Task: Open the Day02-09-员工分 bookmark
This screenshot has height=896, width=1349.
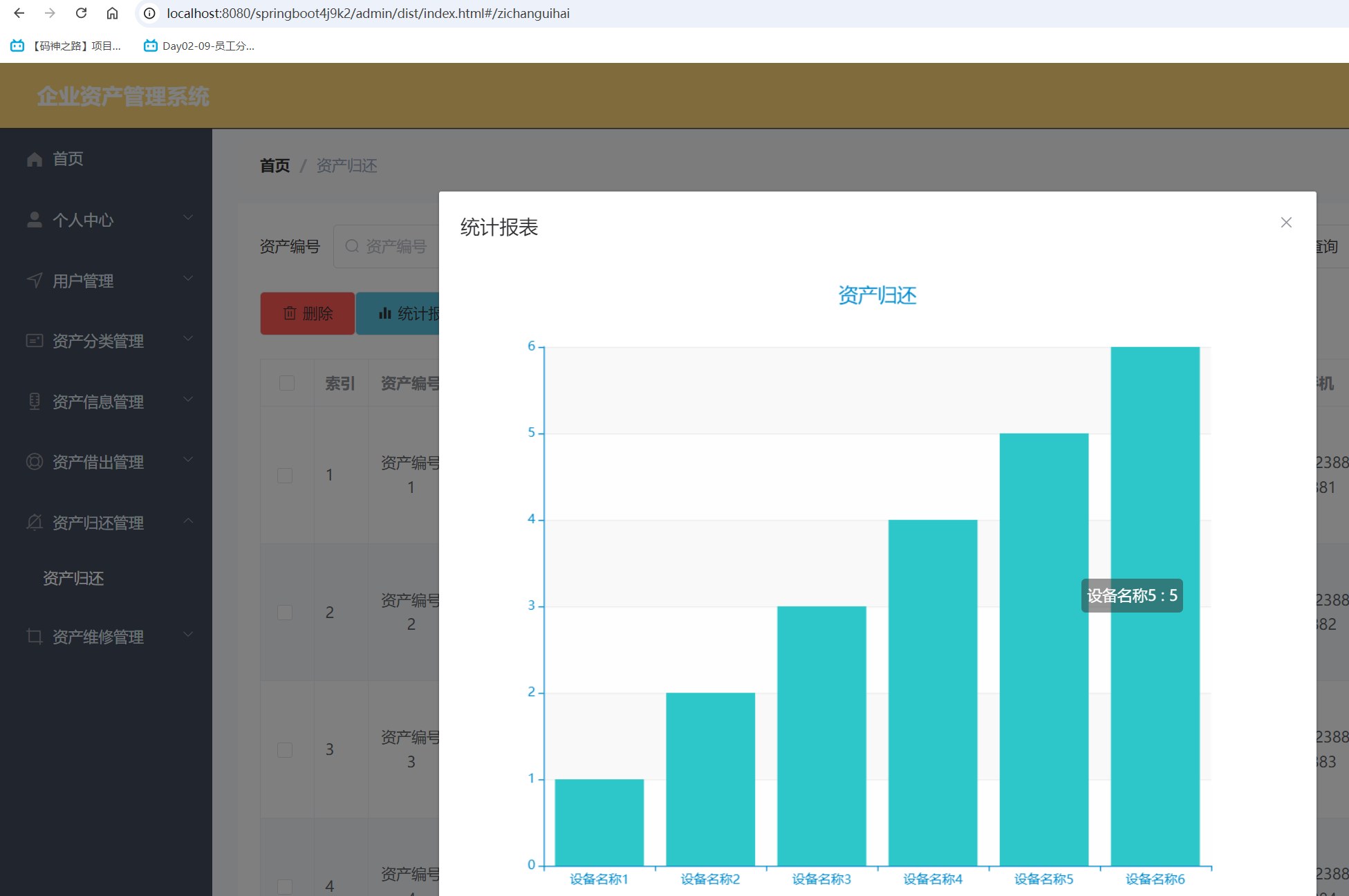Action: (199, 46)
